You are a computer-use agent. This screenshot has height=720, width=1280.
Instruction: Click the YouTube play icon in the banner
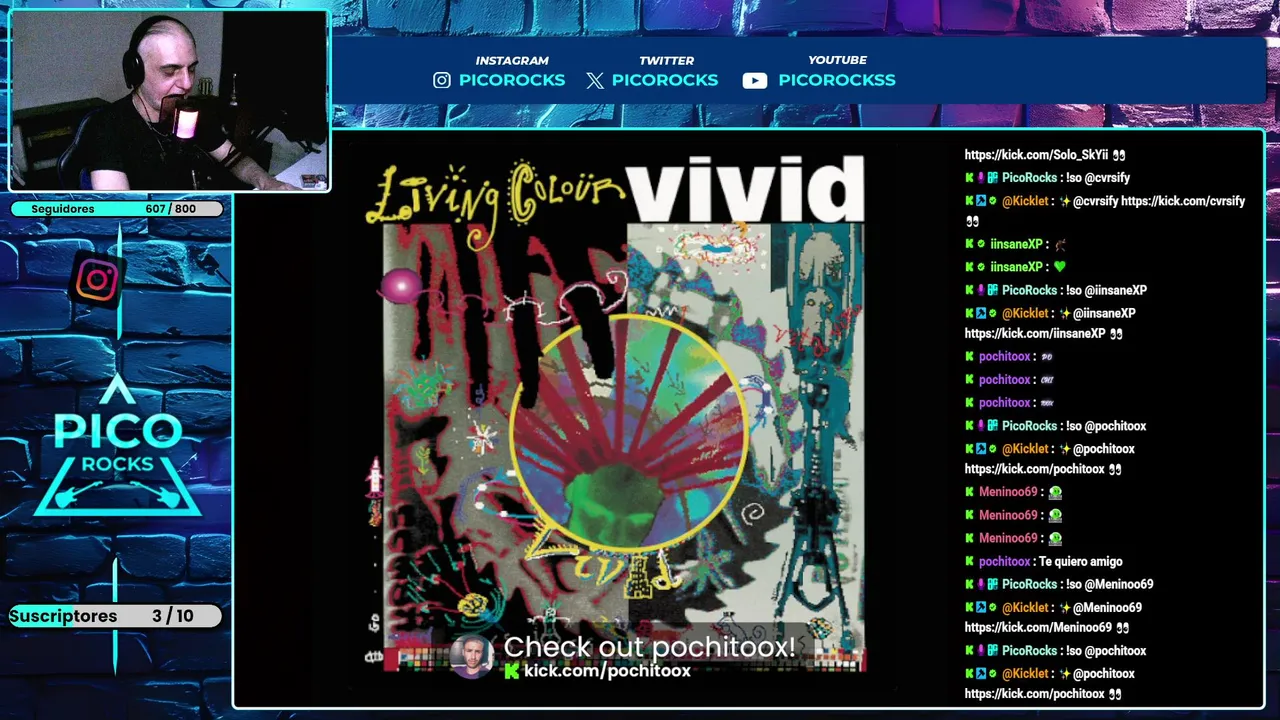tap(755, 80)
